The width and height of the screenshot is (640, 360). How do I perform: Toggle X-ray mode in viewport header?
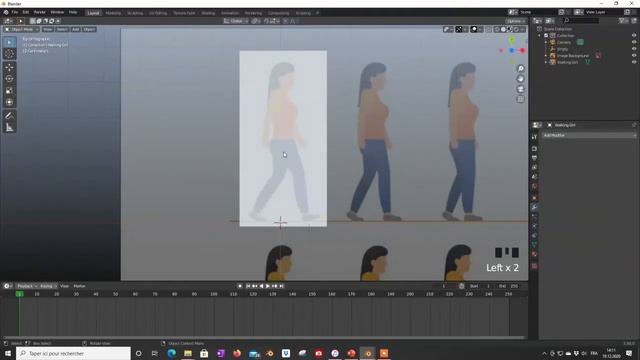pos(489,29)
